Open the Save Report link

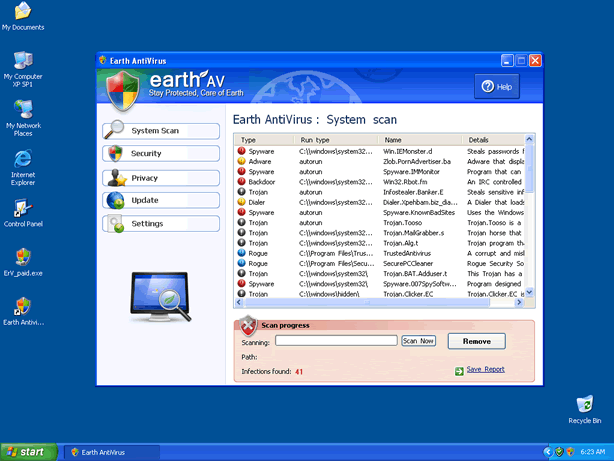[x=485, y=370]
